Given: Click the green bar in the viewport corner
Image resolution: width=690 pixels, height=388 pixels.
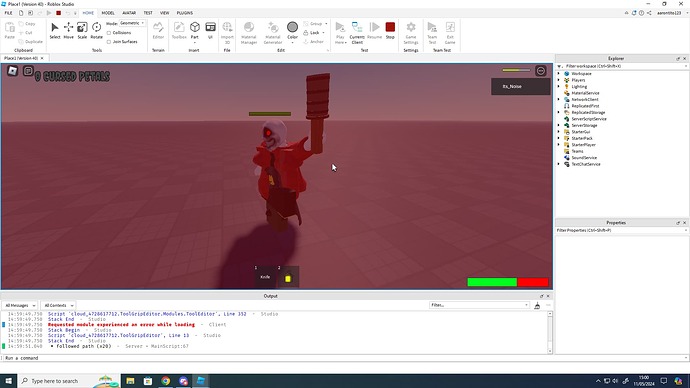Looking at the screenshot, I should tap(492, 282).
